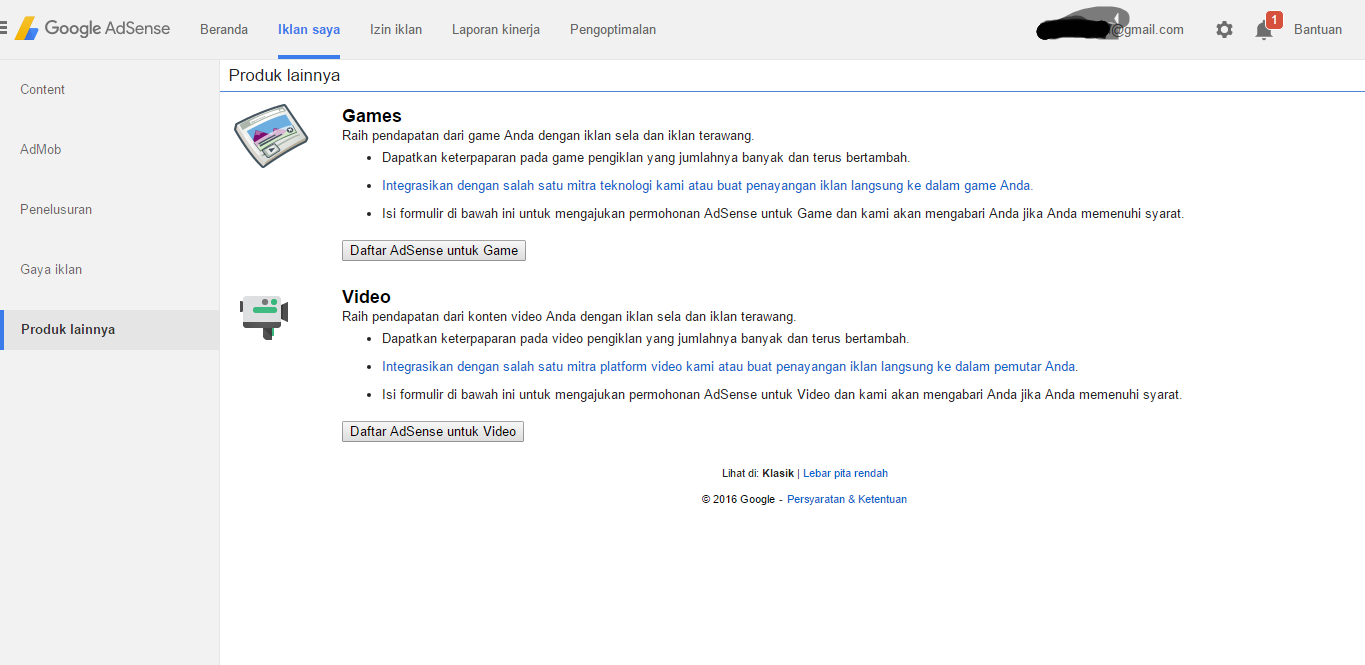1365x665 pixels.
Task: Click the 'AdSense untuk Game' form instruction bullet
Action: 783,214
